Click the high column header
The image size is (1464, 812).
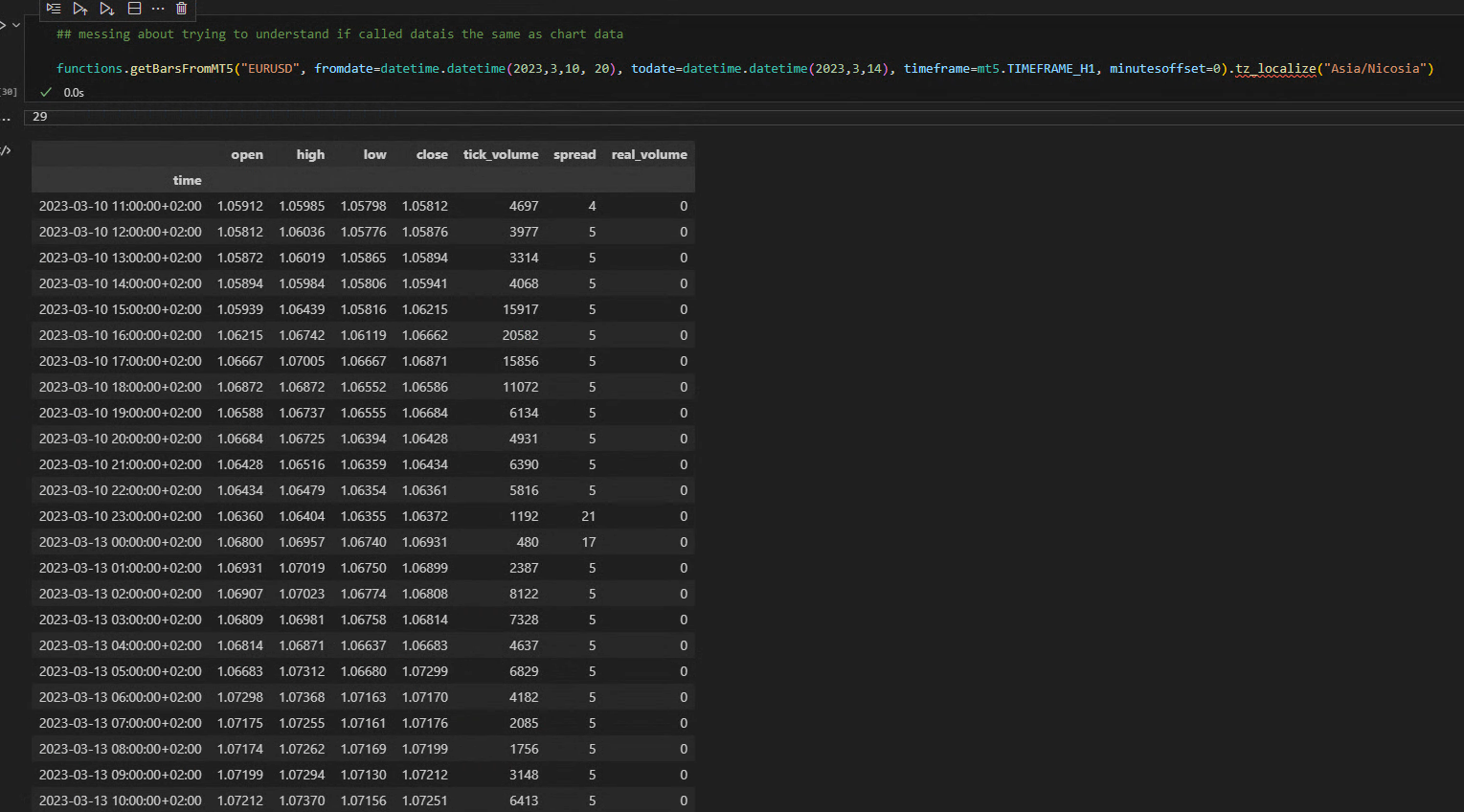[310, 154]
